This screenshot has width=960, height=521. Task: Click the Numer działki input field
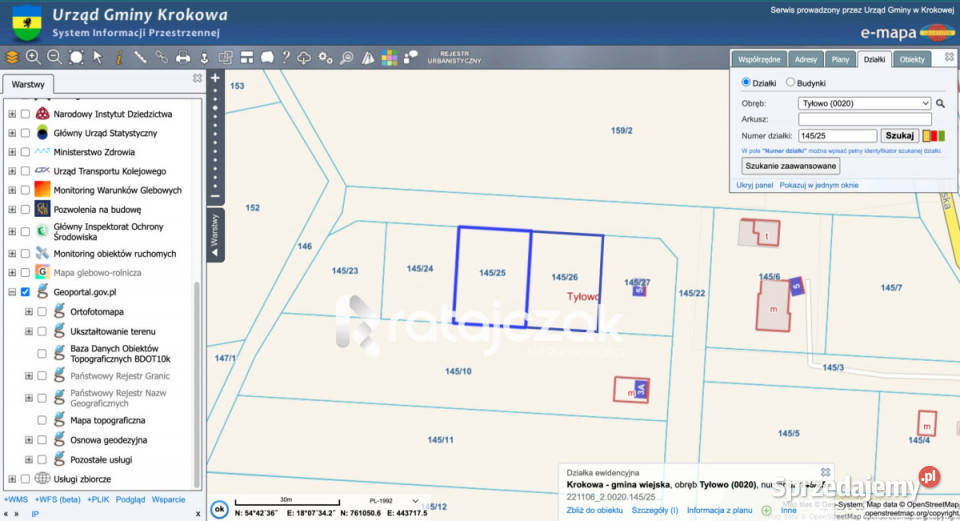(x=837, y=135)
